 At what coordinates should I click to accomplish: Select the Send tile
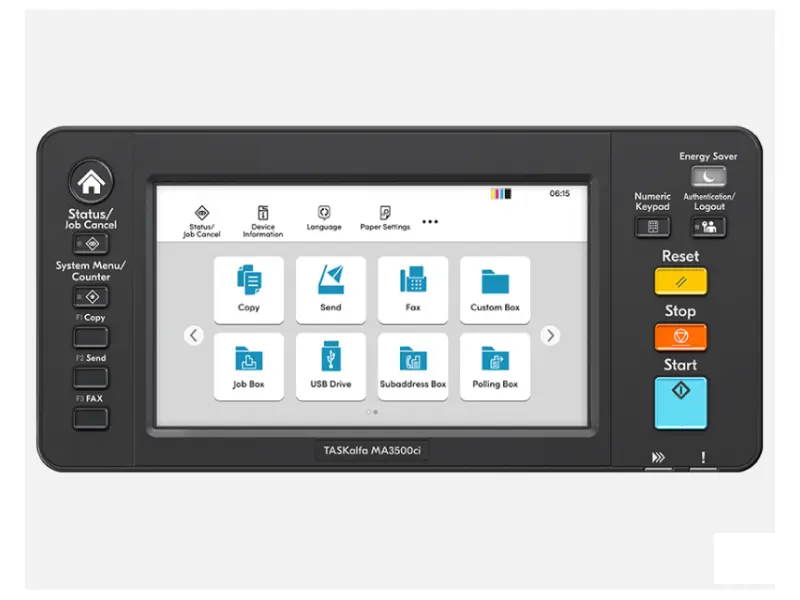[x=331, y=290]
